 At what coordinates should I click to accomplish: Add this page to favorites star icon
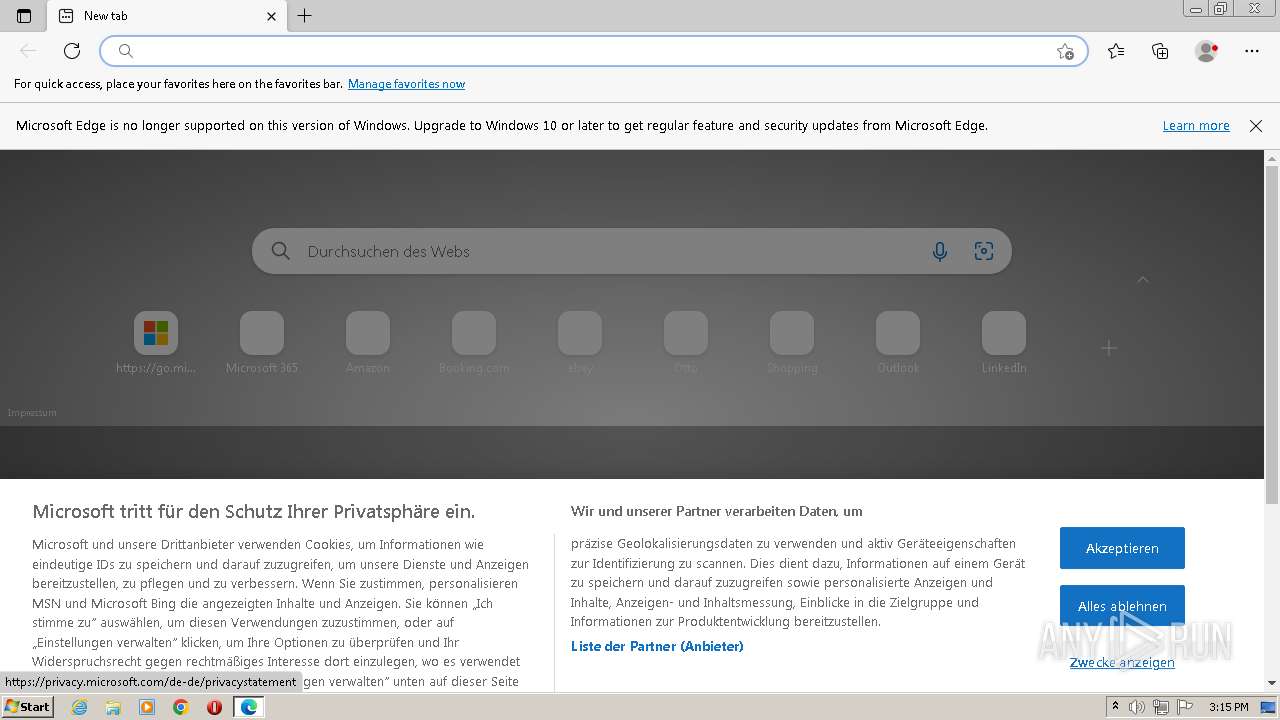[x=1065, y=51]
